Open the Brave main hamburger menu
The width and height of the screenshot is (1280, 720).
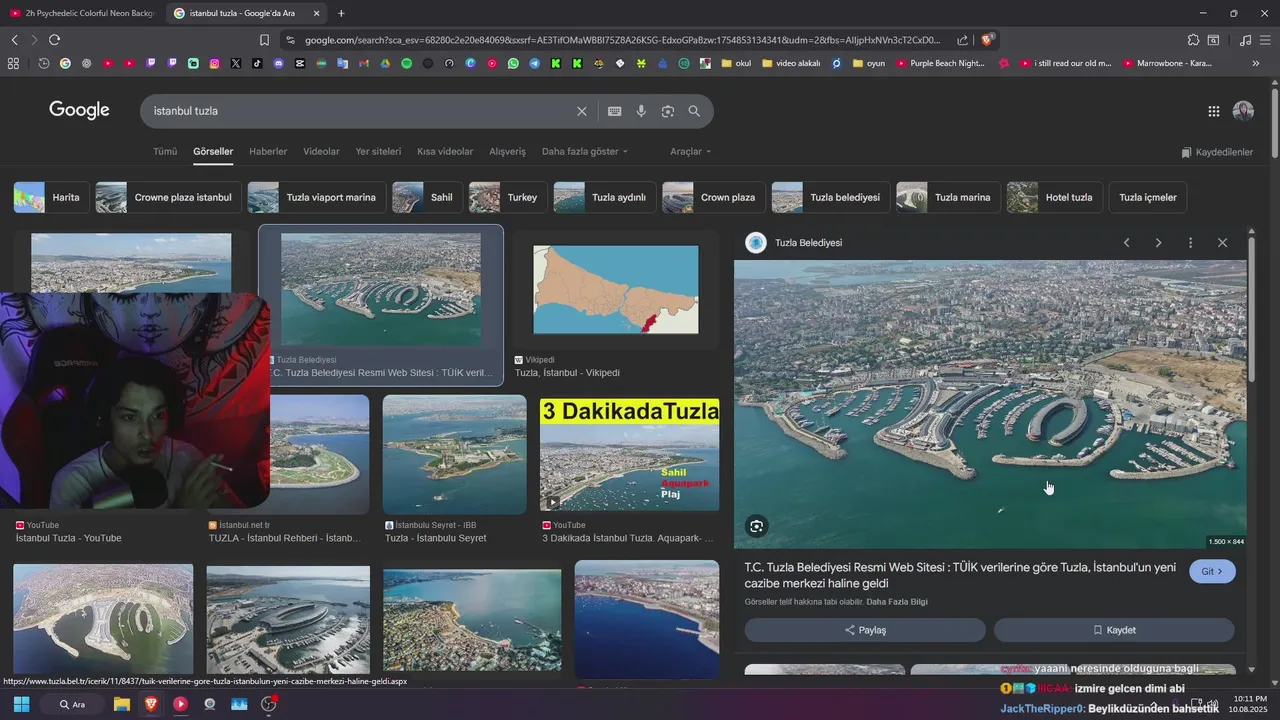[1267, 40]
